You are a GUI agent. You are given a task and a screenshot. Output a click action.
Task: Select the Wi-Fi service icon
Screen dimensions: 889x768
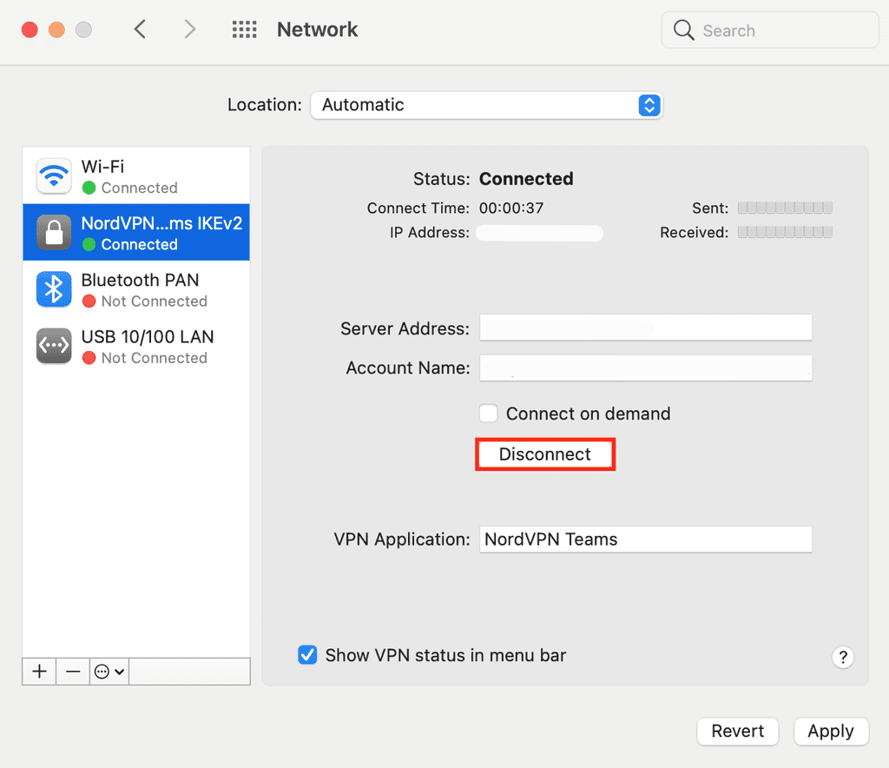pos(53,176)
